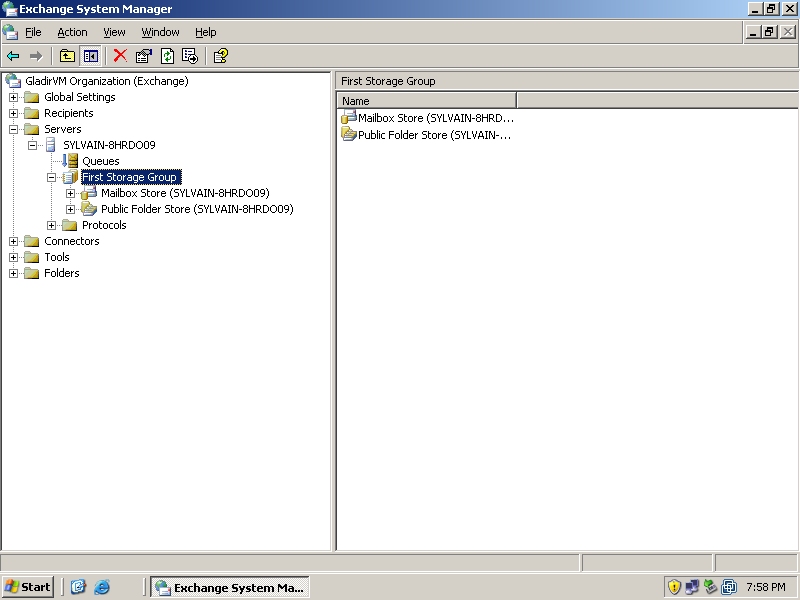Viewport: 800px width, 600px height.
Task: Select Mailbox Store (SYLVAIN-8HRDO09) tree label
Action: [185, 193]
